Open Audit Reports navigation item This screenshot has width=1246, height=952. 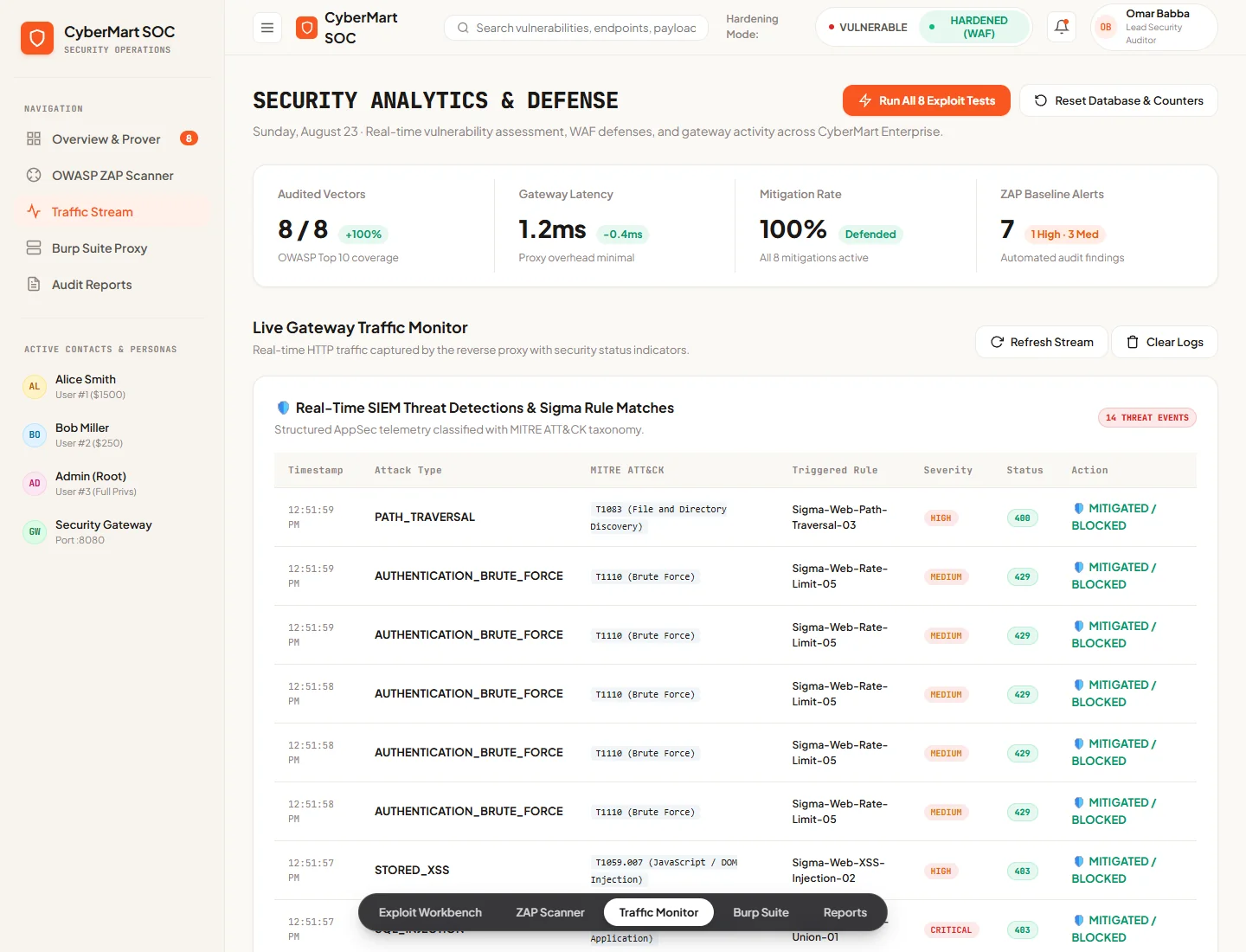[x=112, y=284]
